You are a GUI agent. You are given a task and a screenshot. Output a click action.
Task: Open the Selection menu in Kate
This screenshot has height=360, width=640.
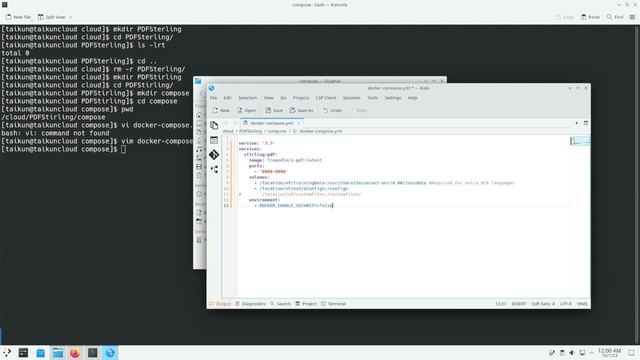(247, 98)
